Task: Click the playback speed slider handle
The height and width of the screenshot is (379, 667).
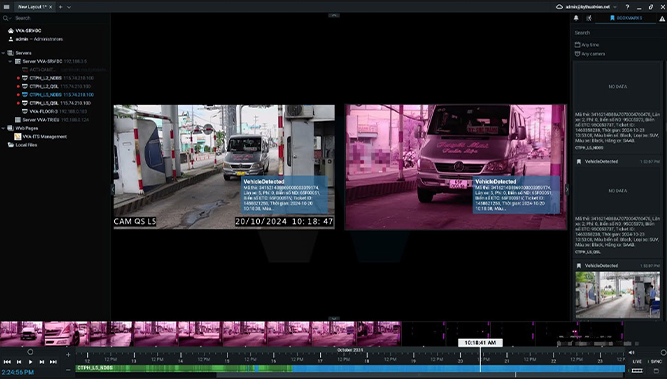Action: (30, 352)
